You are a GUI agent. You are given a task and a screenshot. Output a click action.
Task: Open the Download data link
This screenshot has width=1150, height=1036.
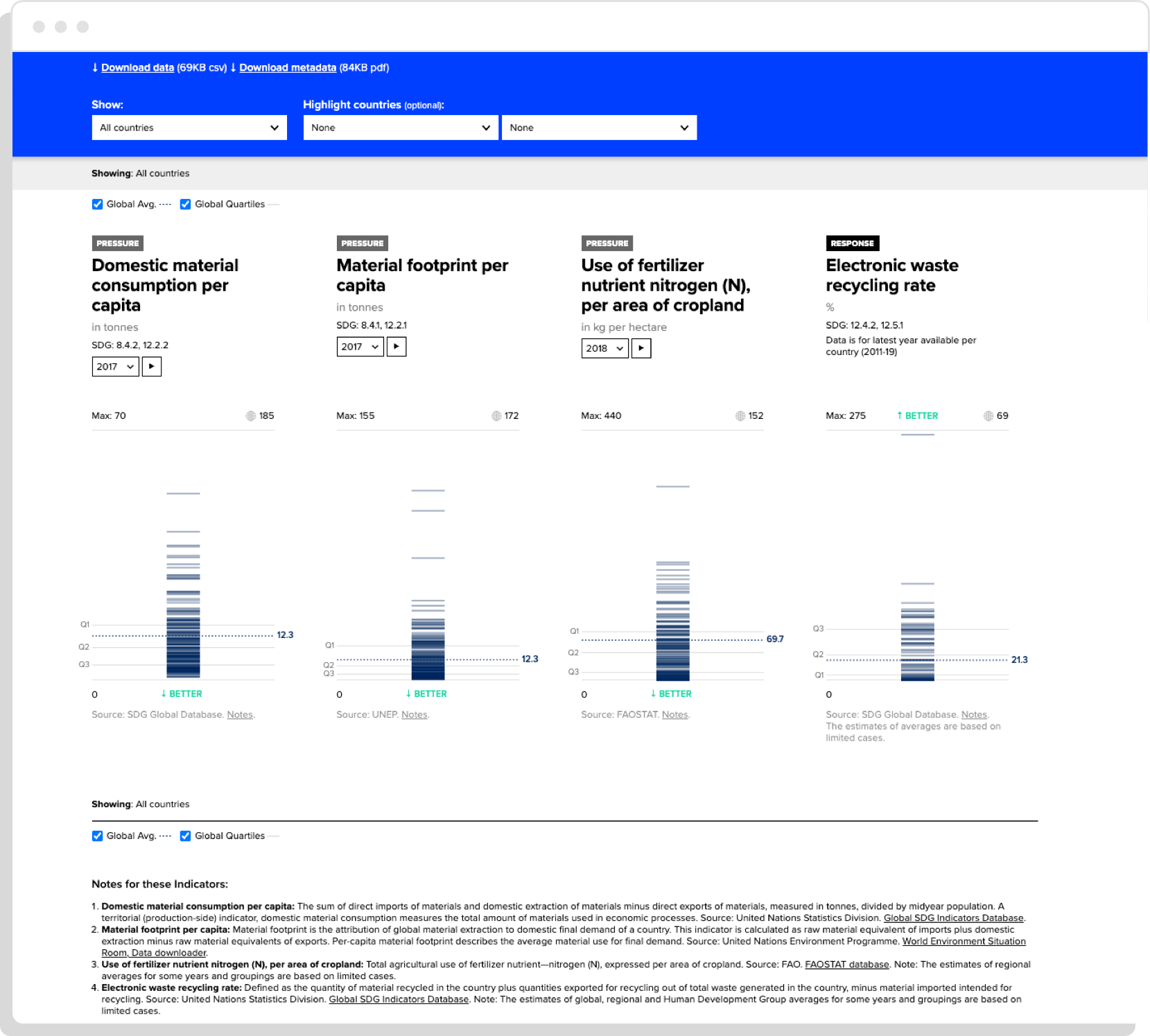tap(137, 68)
